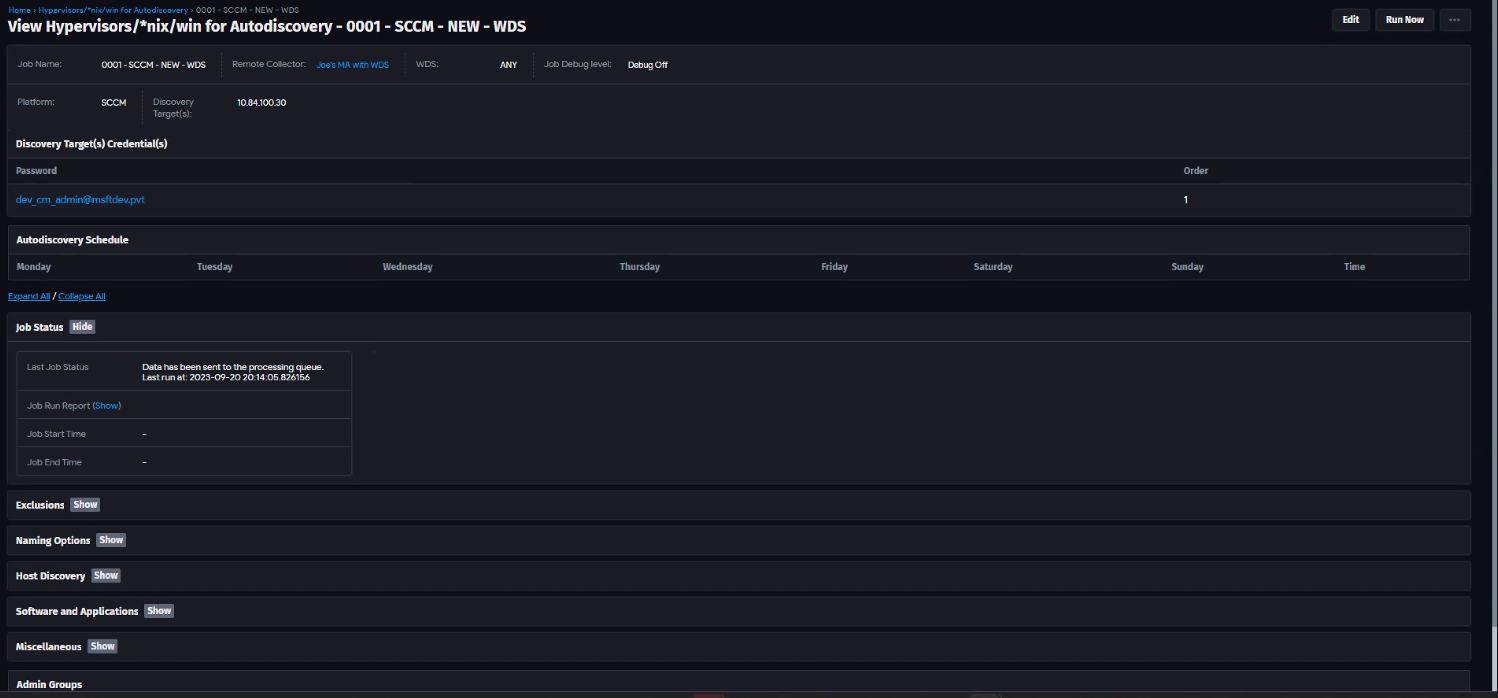
Task: Click the Admin Groups section header
Action: [x=49, y=684]
